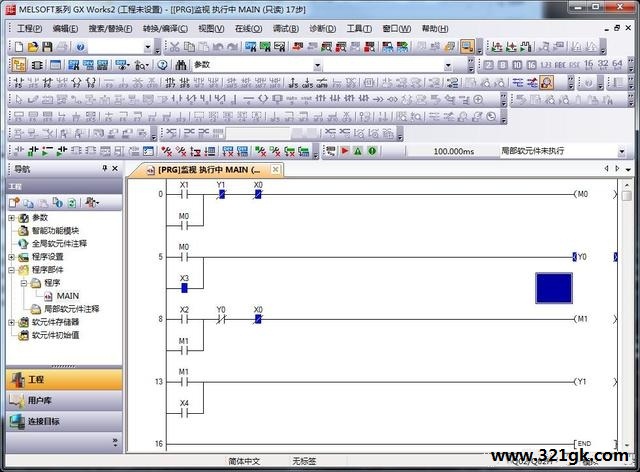The image size is (640, 472).
Task: Click the new item icon in navigation panel toolbar
Action: (x=15, y=202)
